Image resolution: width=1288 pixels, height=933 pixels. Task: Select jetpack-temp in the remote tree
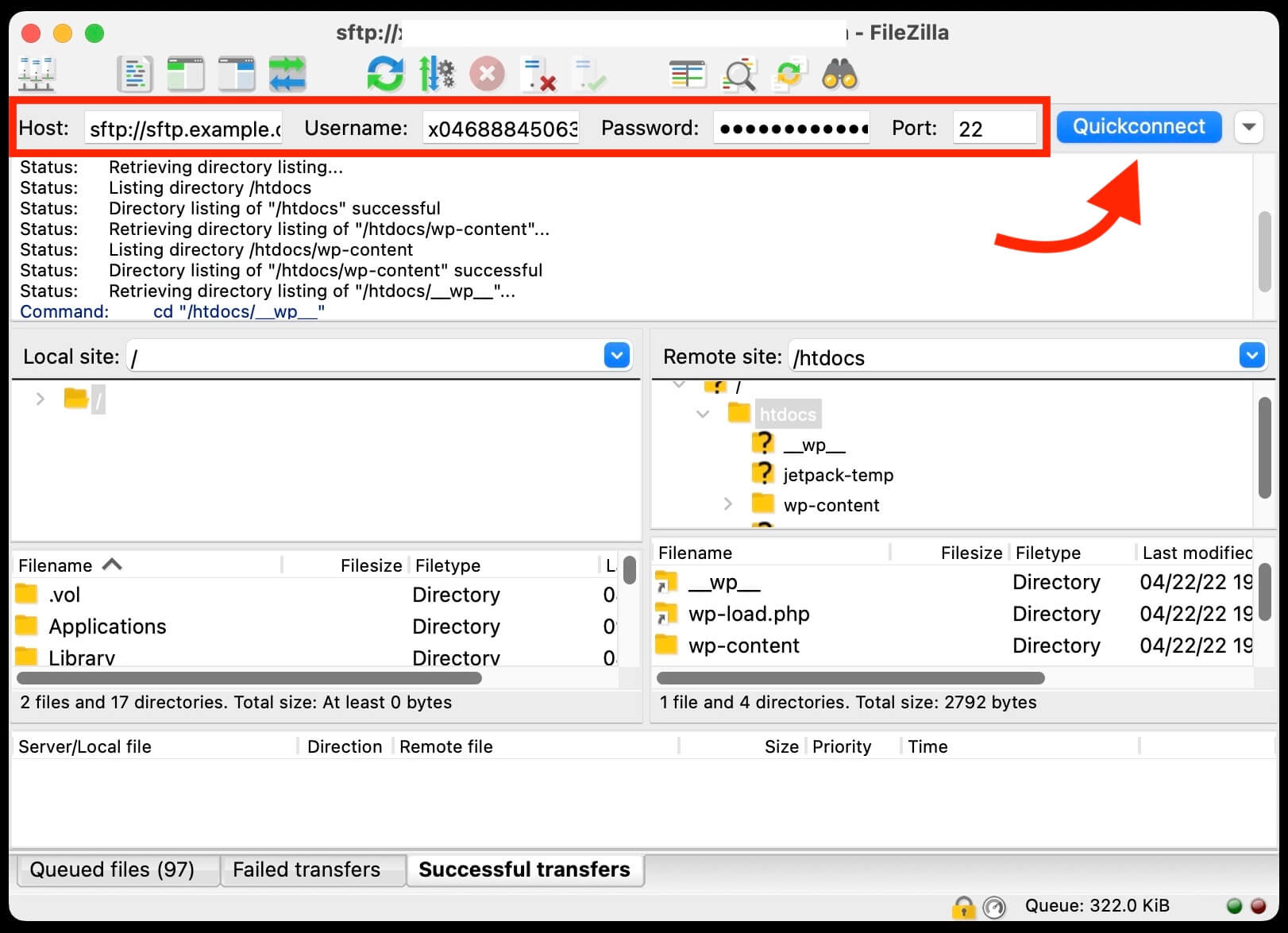point(839,475)
